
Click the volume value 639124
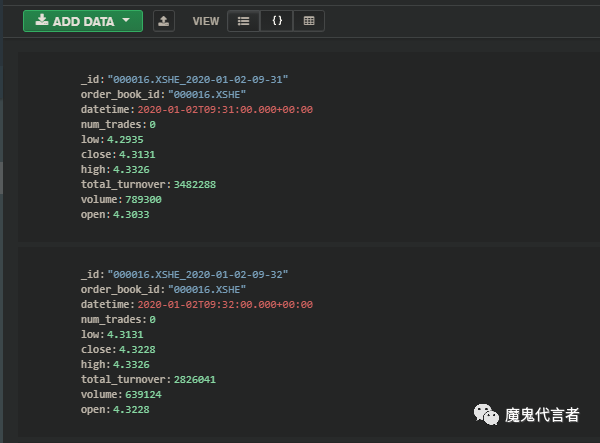tap(138, 395)
